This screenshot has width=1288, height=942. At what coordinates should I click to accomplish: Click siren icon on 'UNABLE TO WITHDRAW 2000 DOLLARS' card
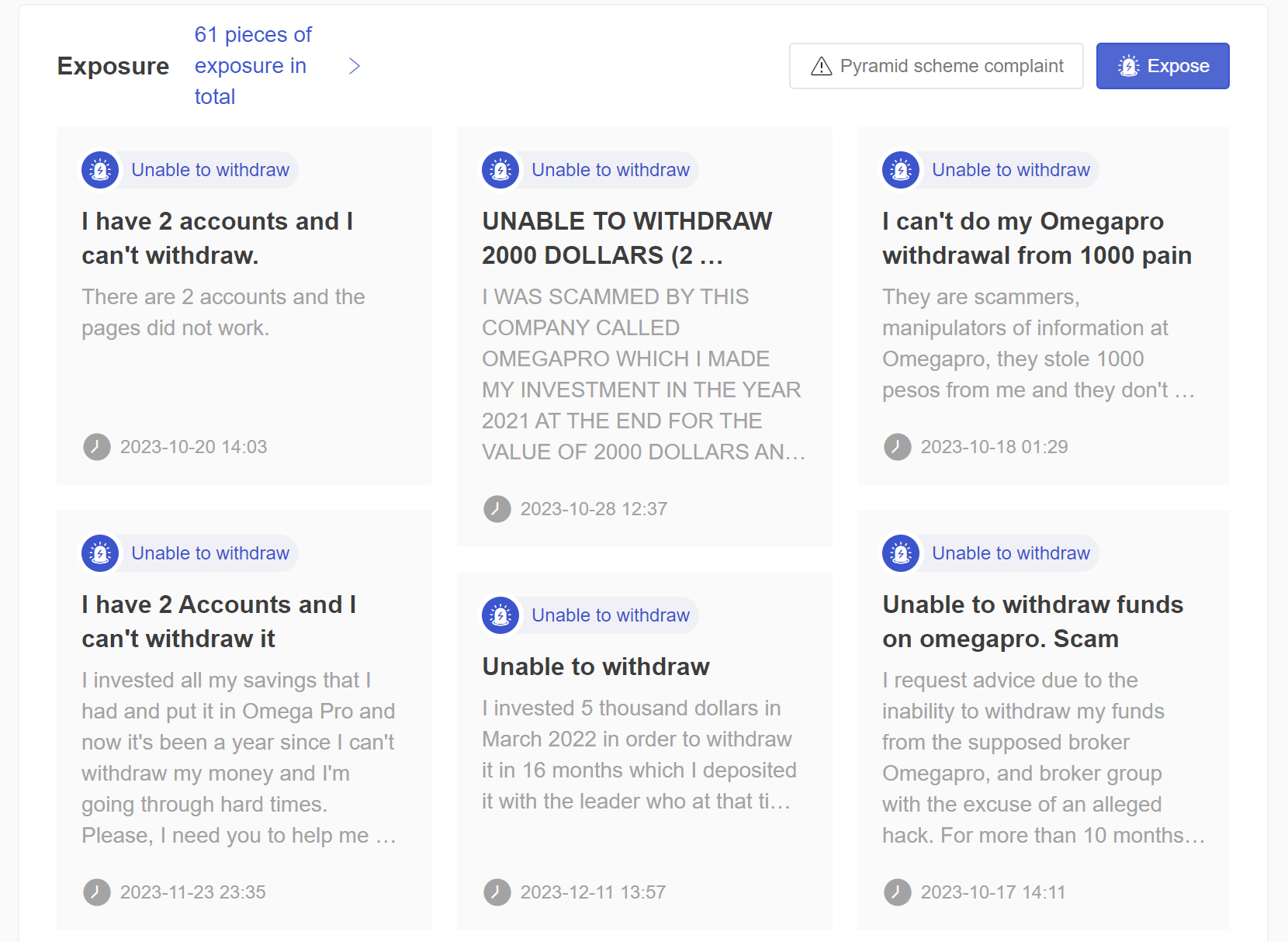(x=500, y=170)
